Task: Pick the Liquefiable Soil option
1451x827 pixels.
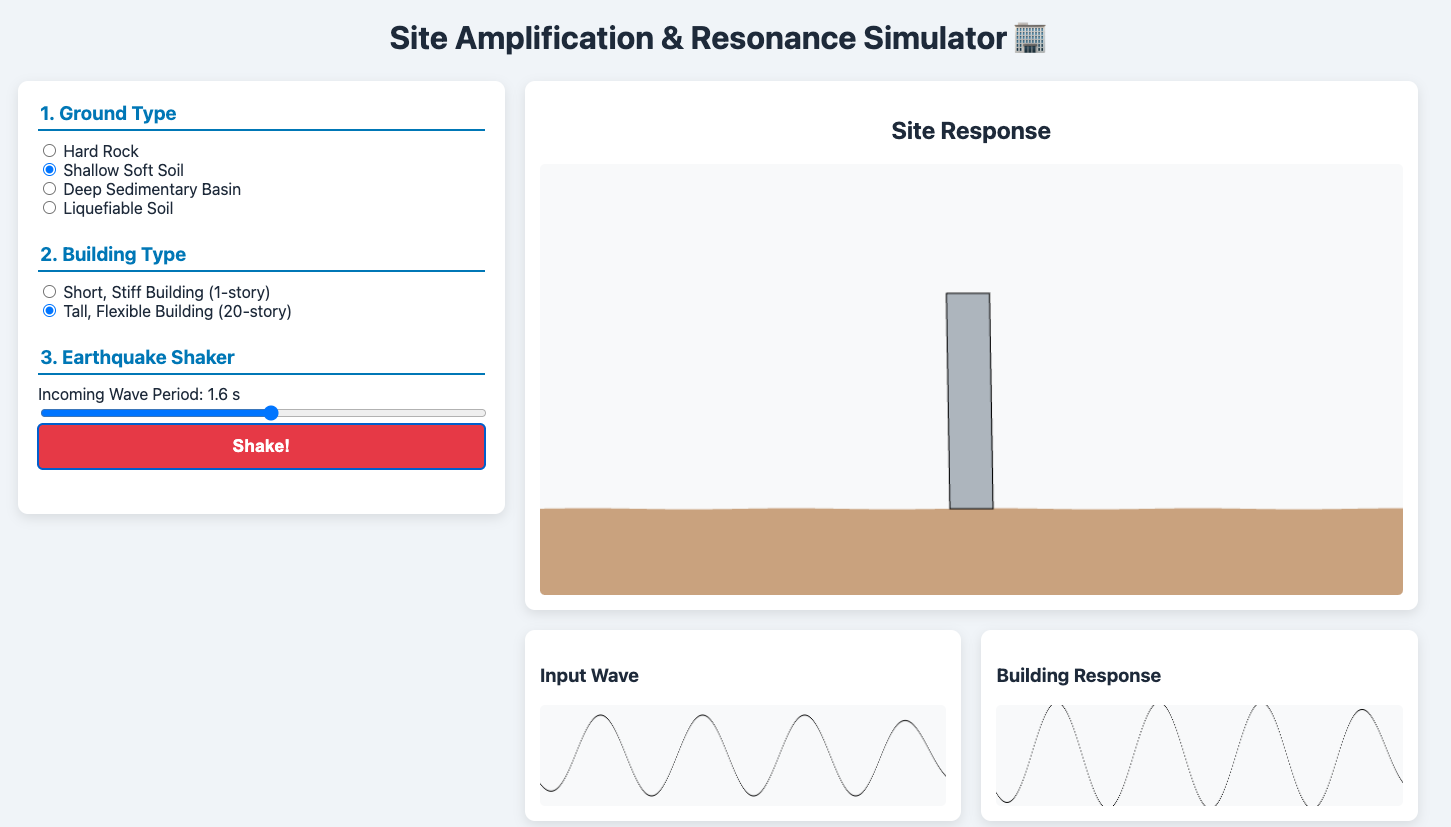Action: coord(49,208)
